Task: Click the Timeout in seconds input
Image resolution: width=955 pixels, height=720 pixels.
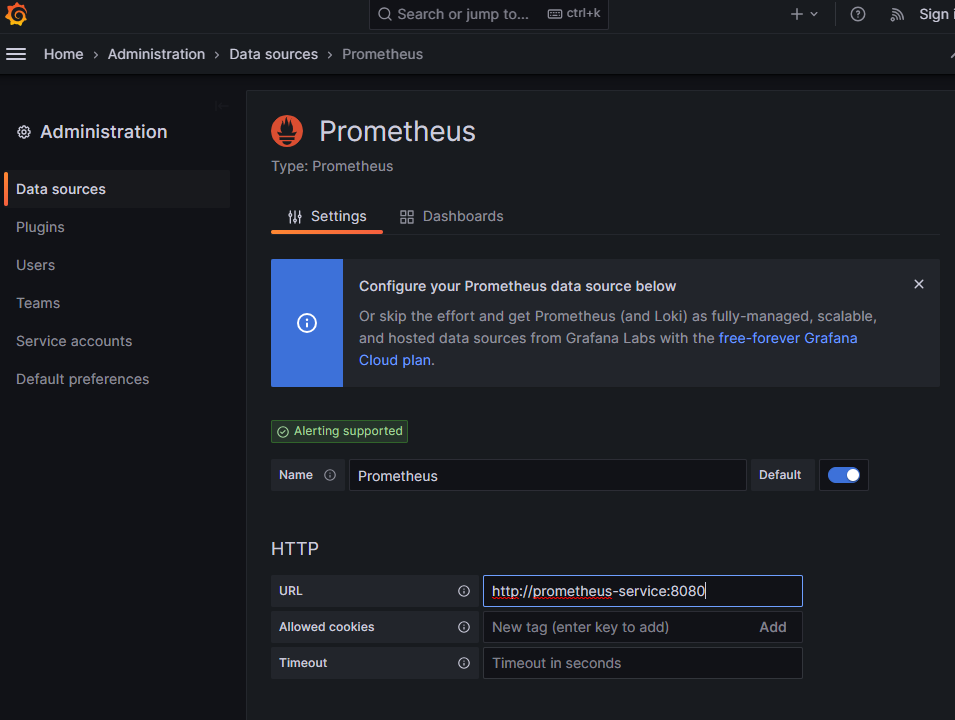Action: click(x=643, y=663)
